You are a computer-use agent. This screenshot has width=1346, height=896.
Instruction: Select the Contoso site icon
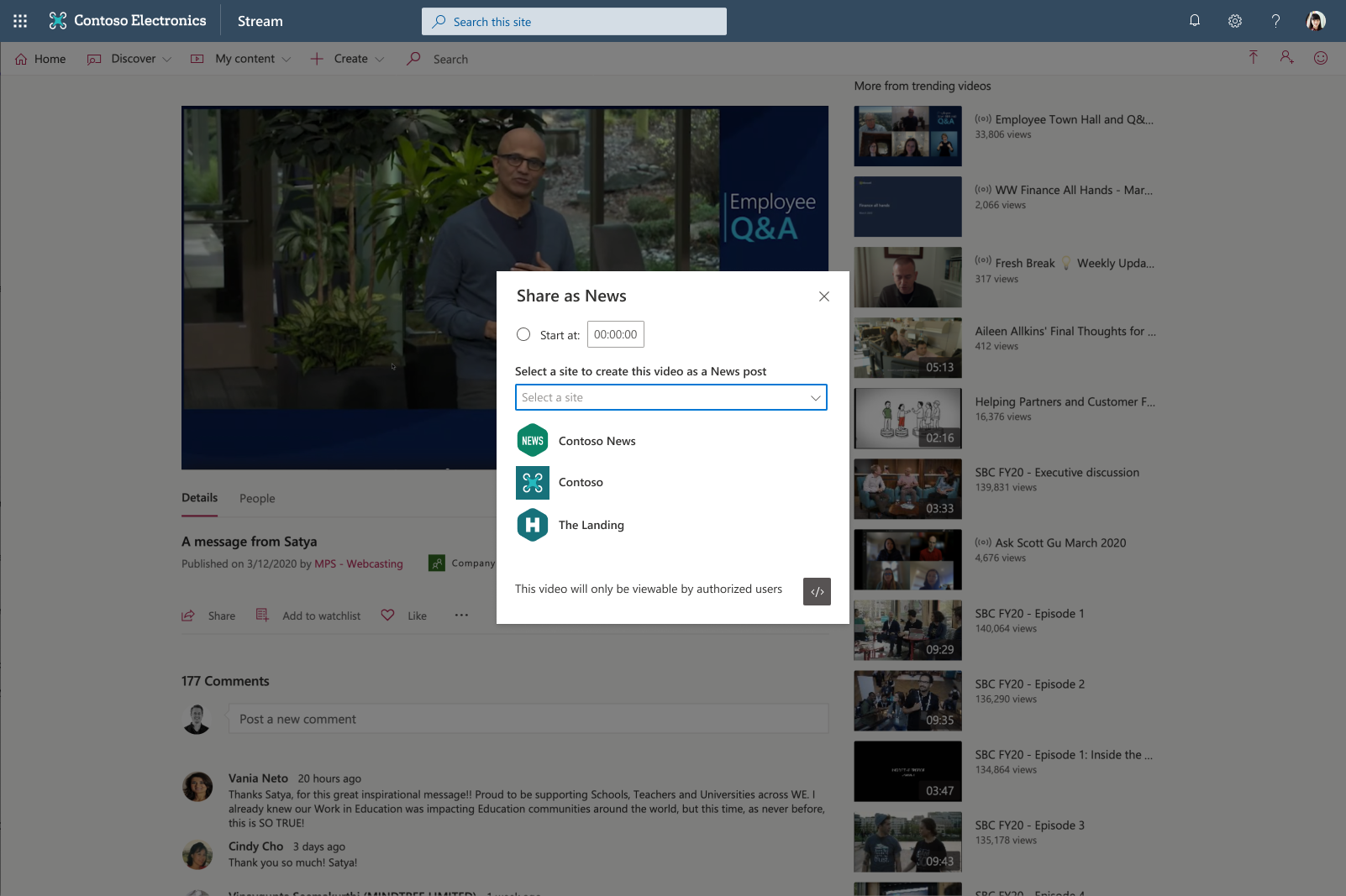pos(533,483)
